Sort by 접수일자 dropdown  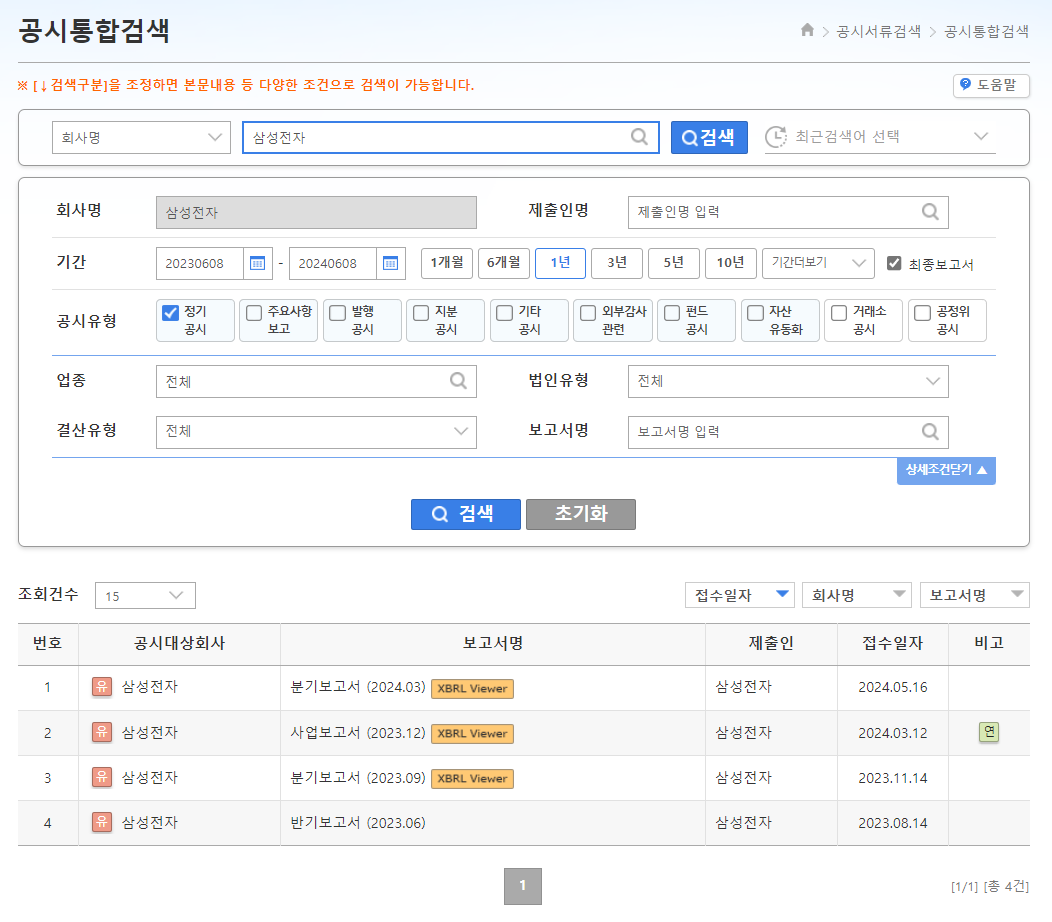739,595
